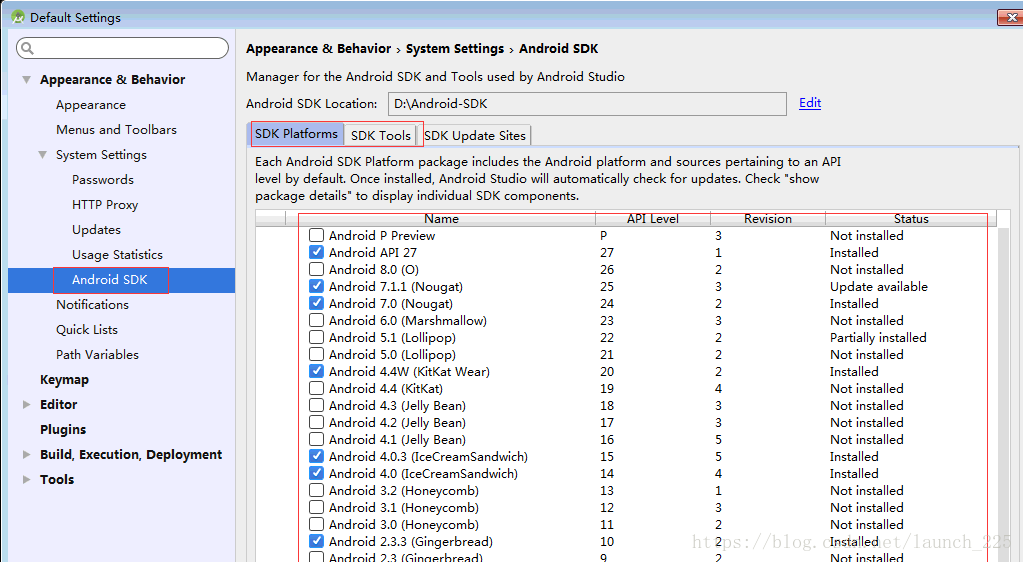Focus the settings search field
The image size is (1023, 562).
[x=123, y=48]
